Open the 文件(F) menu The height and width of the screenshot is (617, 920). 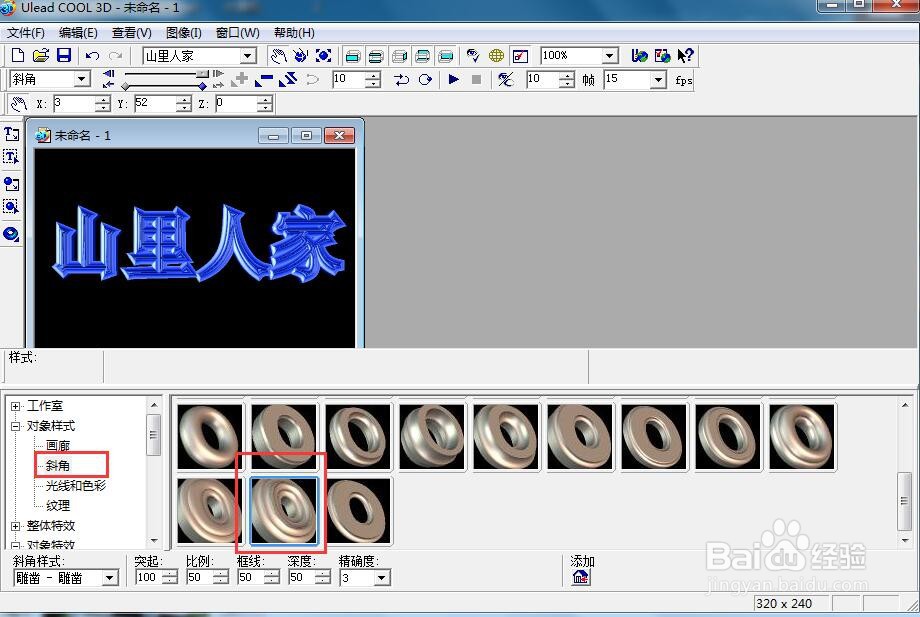[26, 33]
